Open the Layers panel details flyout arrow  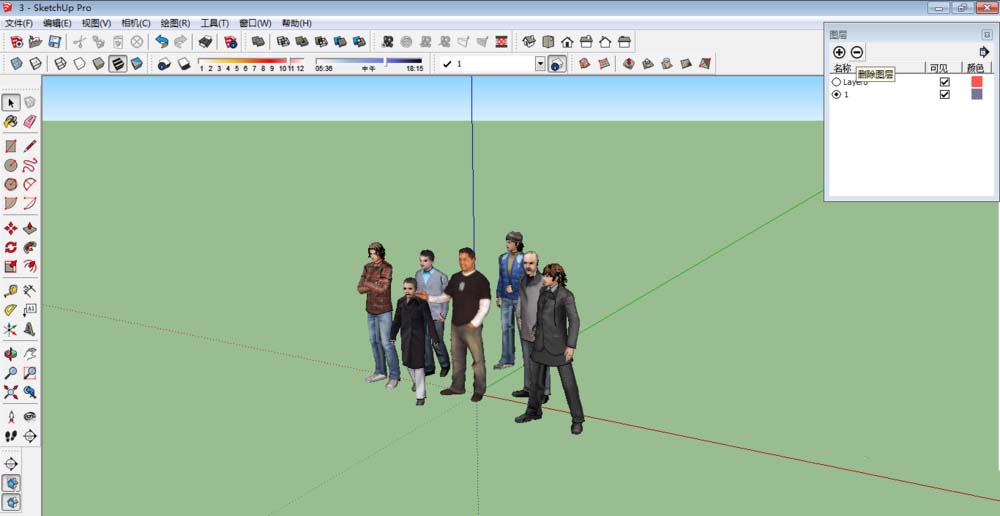click(984, 52)
